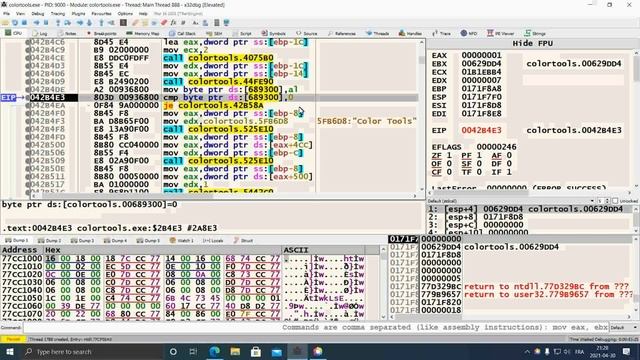The width and height of the screenshot is (640, 360).
Task: Select the EIP value 0042B4E3
Action: tap(481, 130)
